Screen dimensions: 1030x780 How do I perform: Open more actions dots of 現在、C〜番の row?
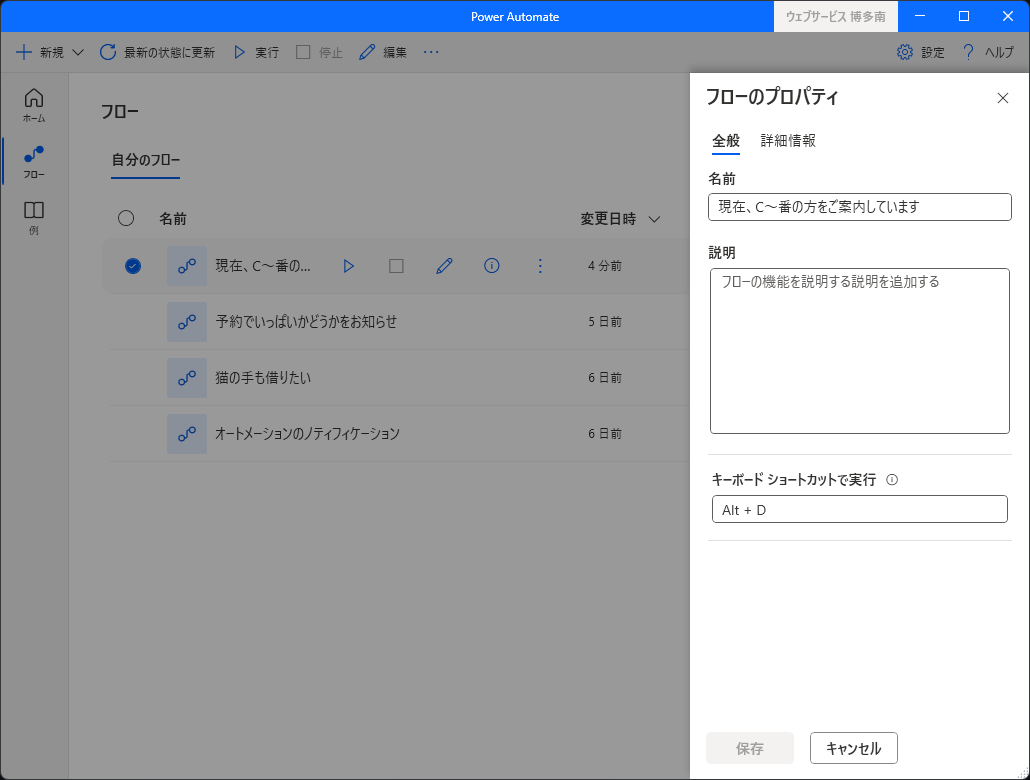pos(540,266)
